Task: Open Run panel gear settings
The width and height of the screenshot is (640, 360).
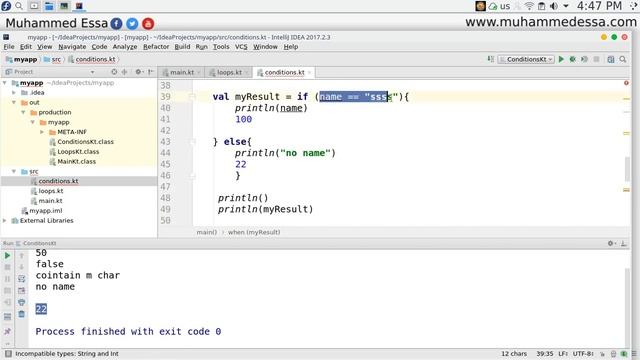Action: click(611, 243)
